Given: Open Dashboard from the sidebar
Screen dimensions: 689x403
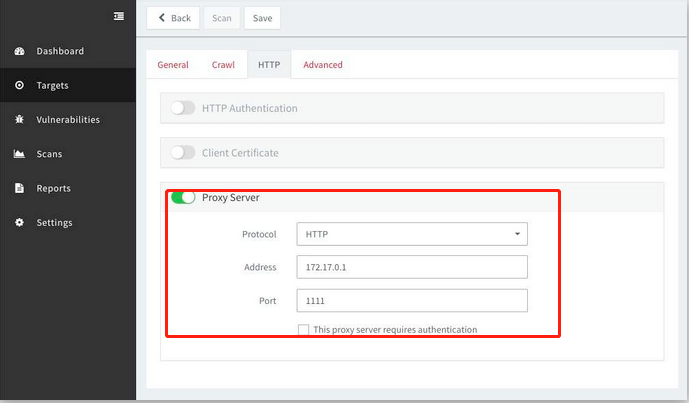Looking at the screenshot, I should tap(68, 51).
